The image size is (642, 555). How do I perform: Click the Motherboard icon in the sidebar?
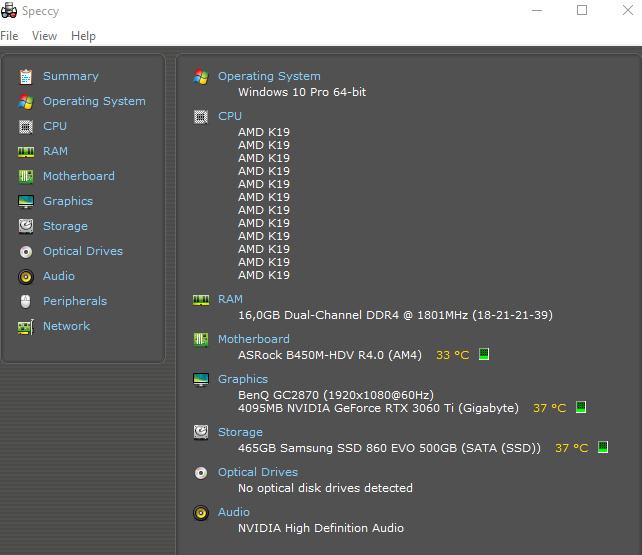[25, 176]
